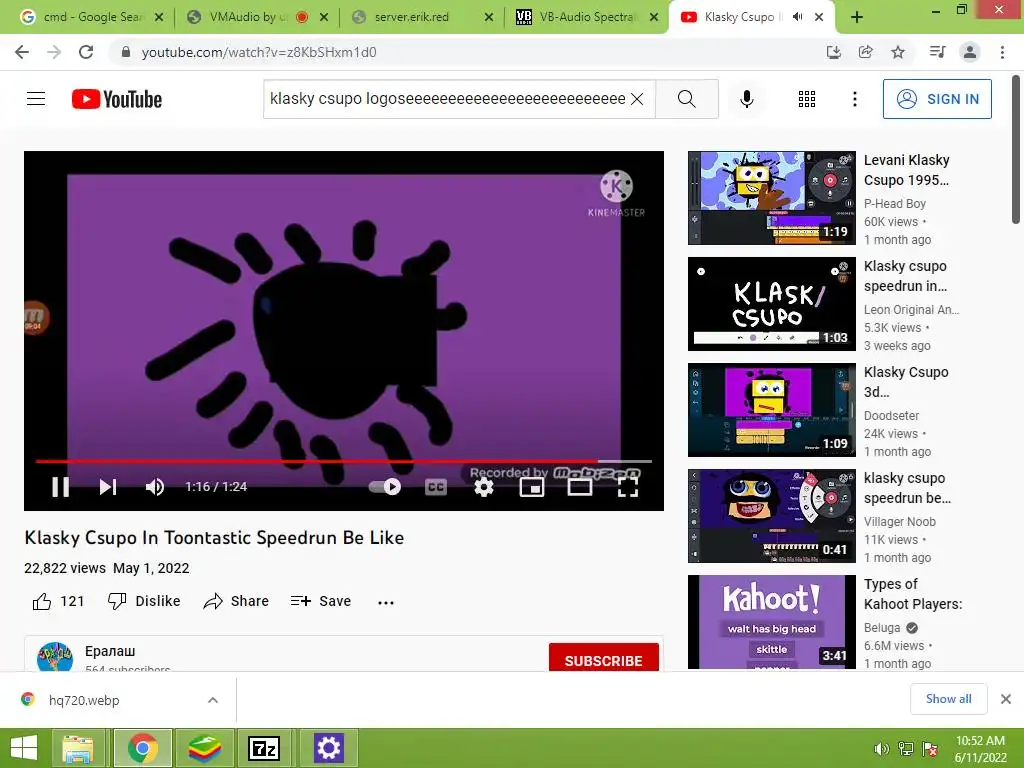
Task: Seek on the red video progress bar
Action: [x=344, y=461]
